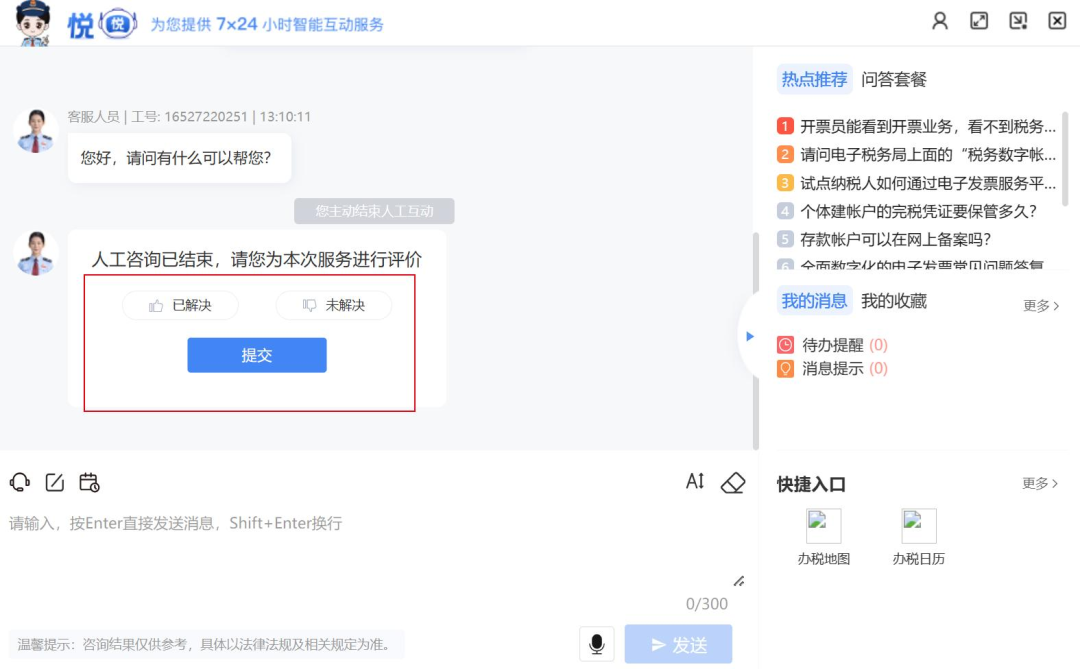Viewport: 1080px width, 669px height.
Task: Open question 个体建帐户的完税凭证要保管多久
Action: tap(907, 211)
